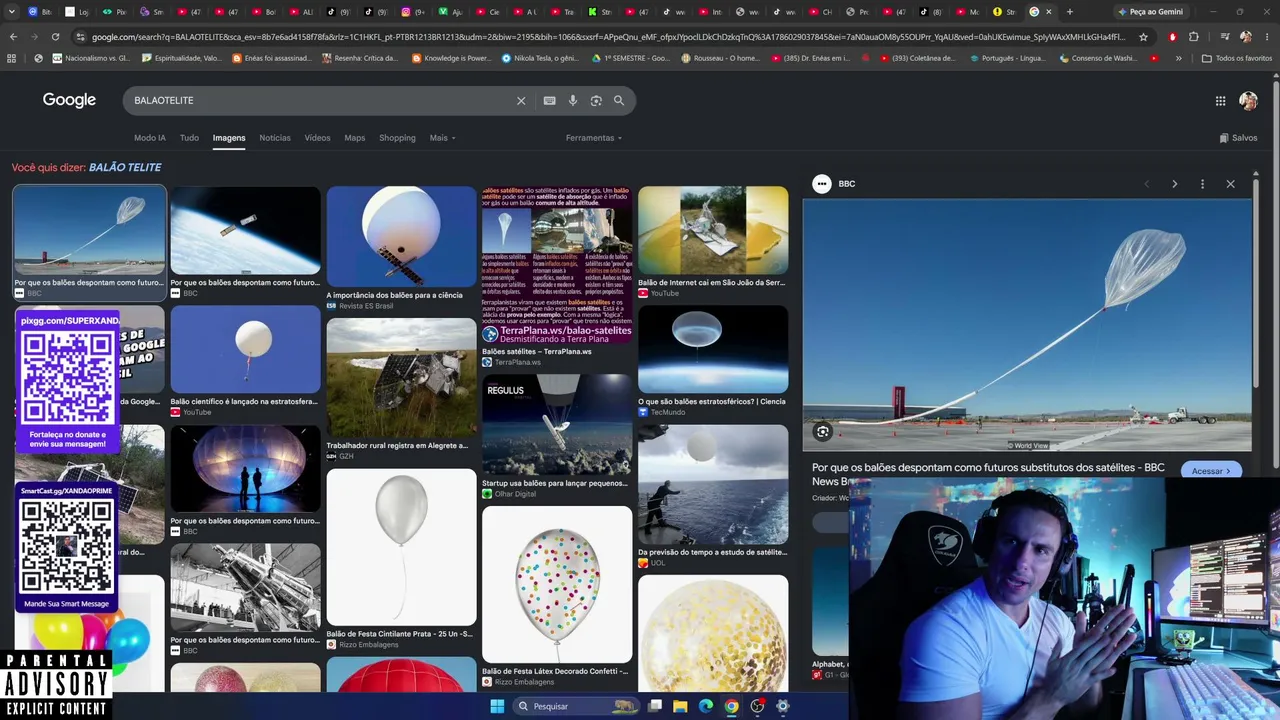Open OBS Studio from the taskbar

pyautogui.click(x=757, y=706)
